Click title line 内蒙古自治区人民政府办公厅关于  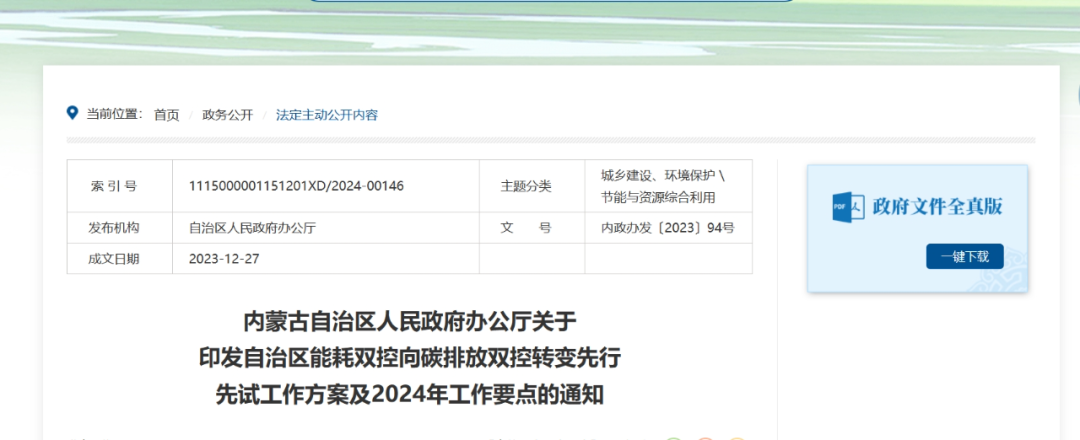click(x=409, y=322)
